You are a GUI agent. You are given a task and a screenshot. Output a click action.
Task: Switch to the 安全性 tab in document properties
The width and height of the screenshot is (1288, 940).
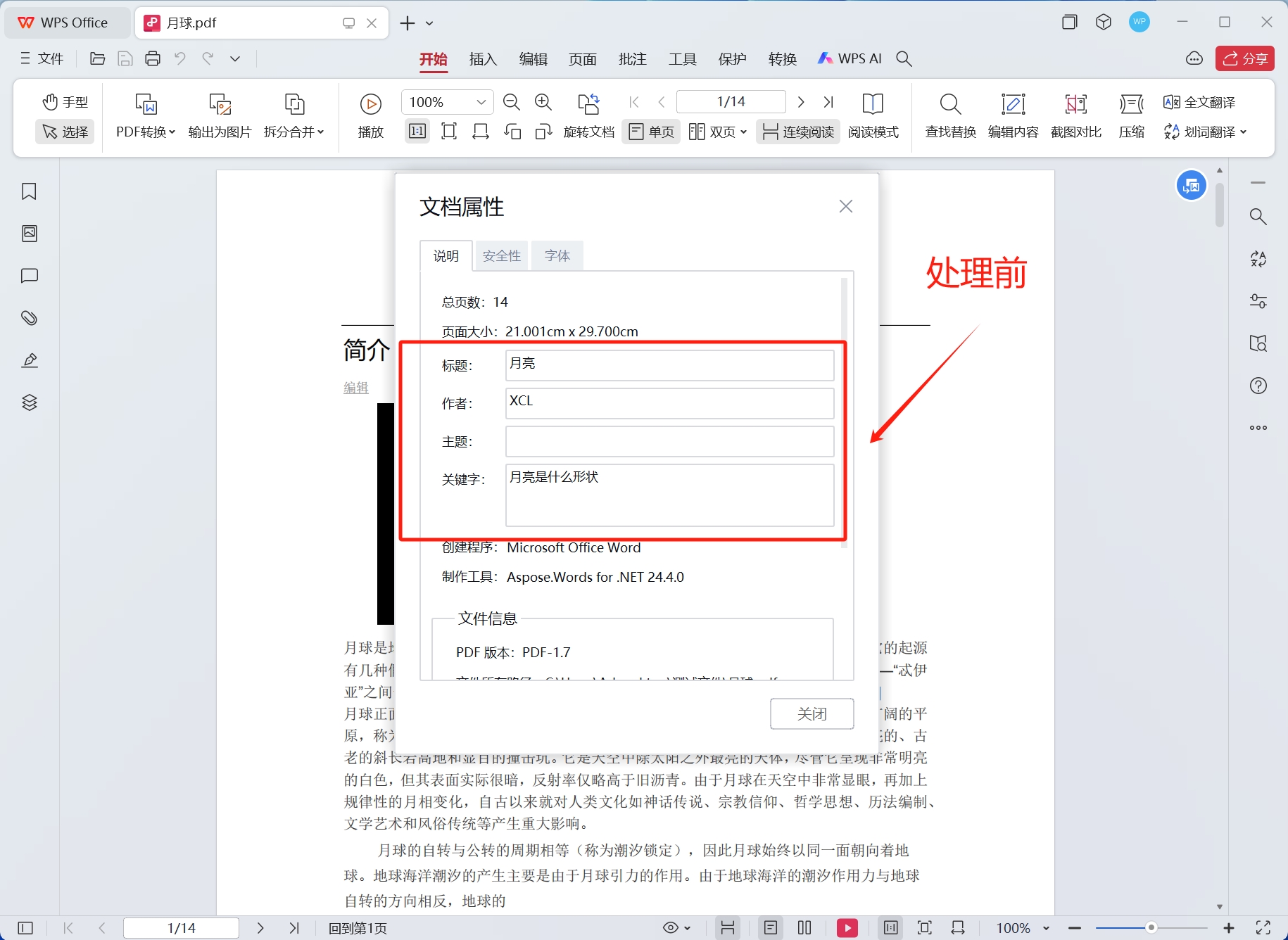click(x=501, y=255)
